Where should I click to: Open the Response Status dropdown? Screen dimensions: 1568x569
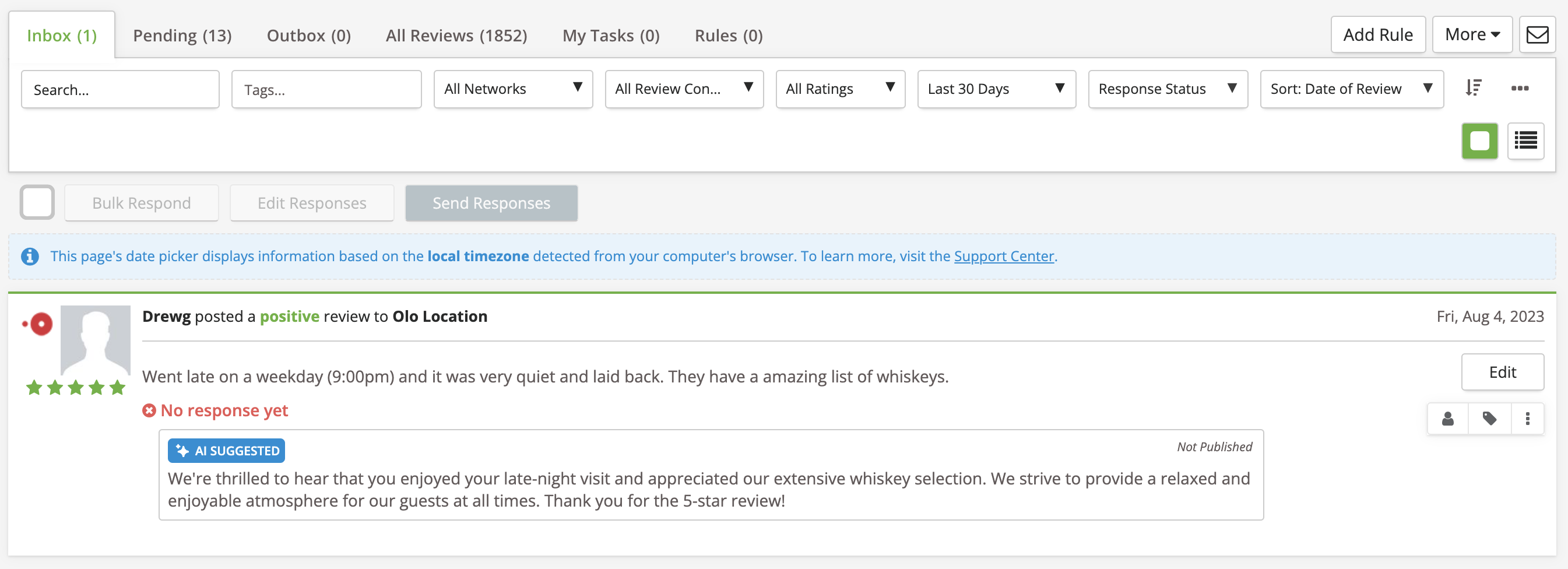click(x=1168, y=89)
